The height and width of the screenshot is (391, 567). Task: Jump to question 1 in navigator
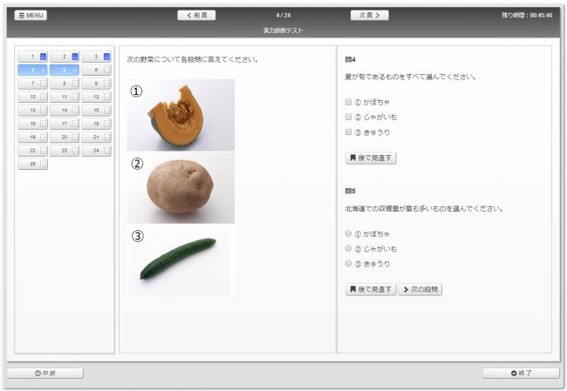tap(33, 57)
